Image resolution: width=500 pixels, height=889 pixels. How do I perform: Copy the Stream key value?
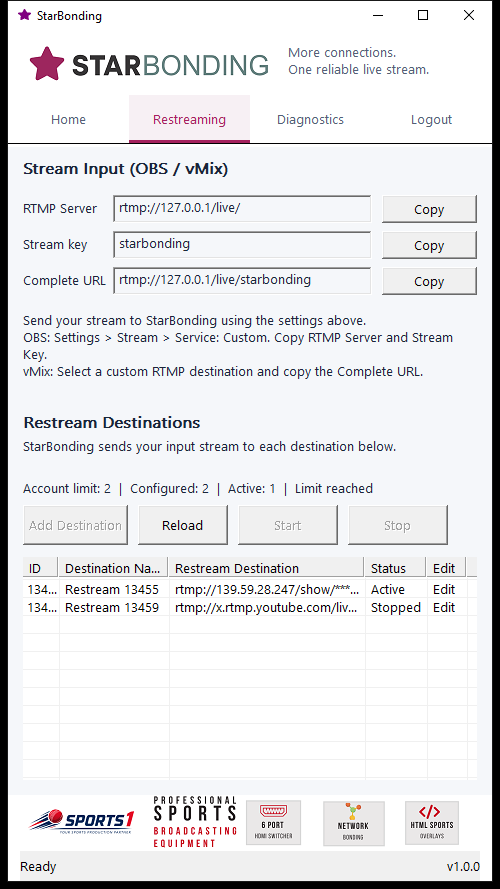click(x=429, y=245)
